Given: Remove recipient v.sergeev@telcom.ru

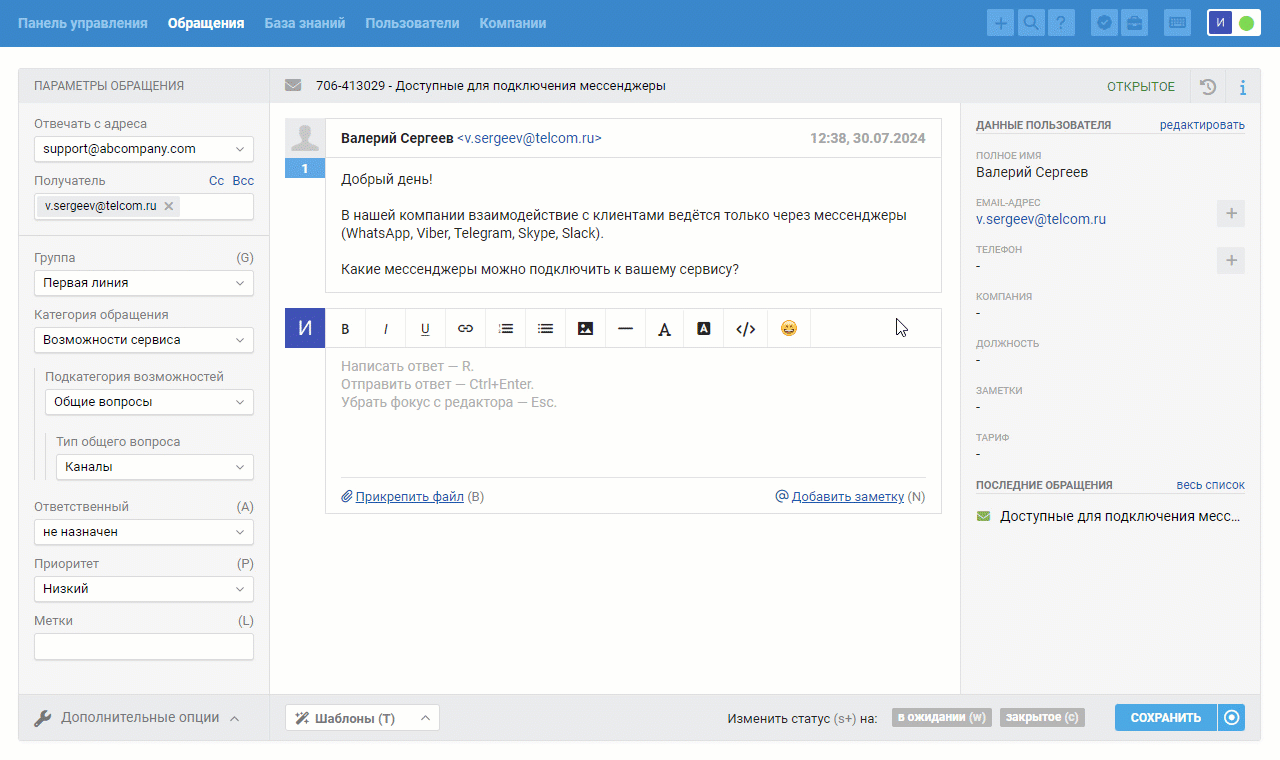Looking at the screenshot, I should click(x=169, y=206).
